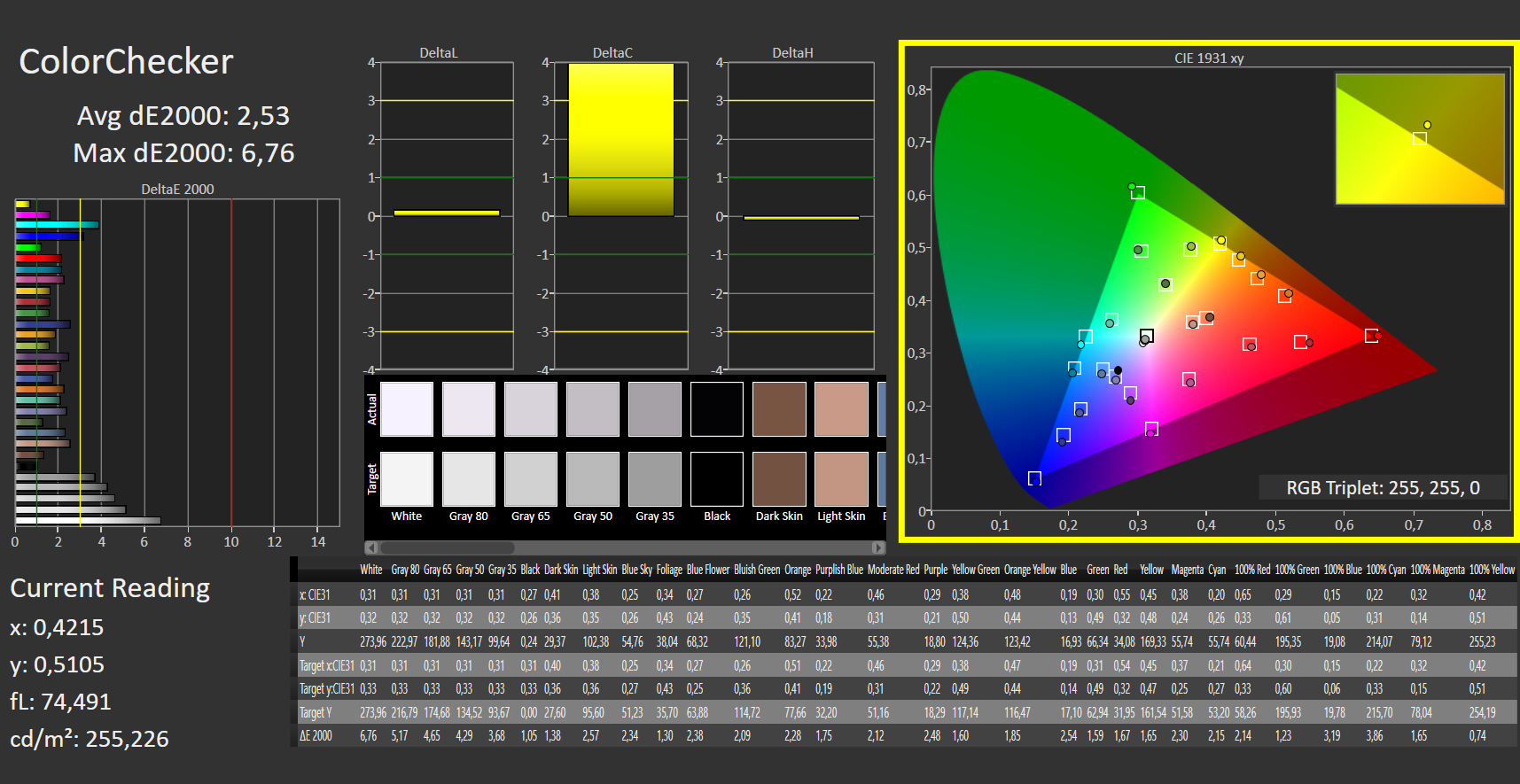This screenshot has width=1520, height=784.
Task: Click the Y cell '255,23' under 100% Yellow
Action: click(1482, 642)
